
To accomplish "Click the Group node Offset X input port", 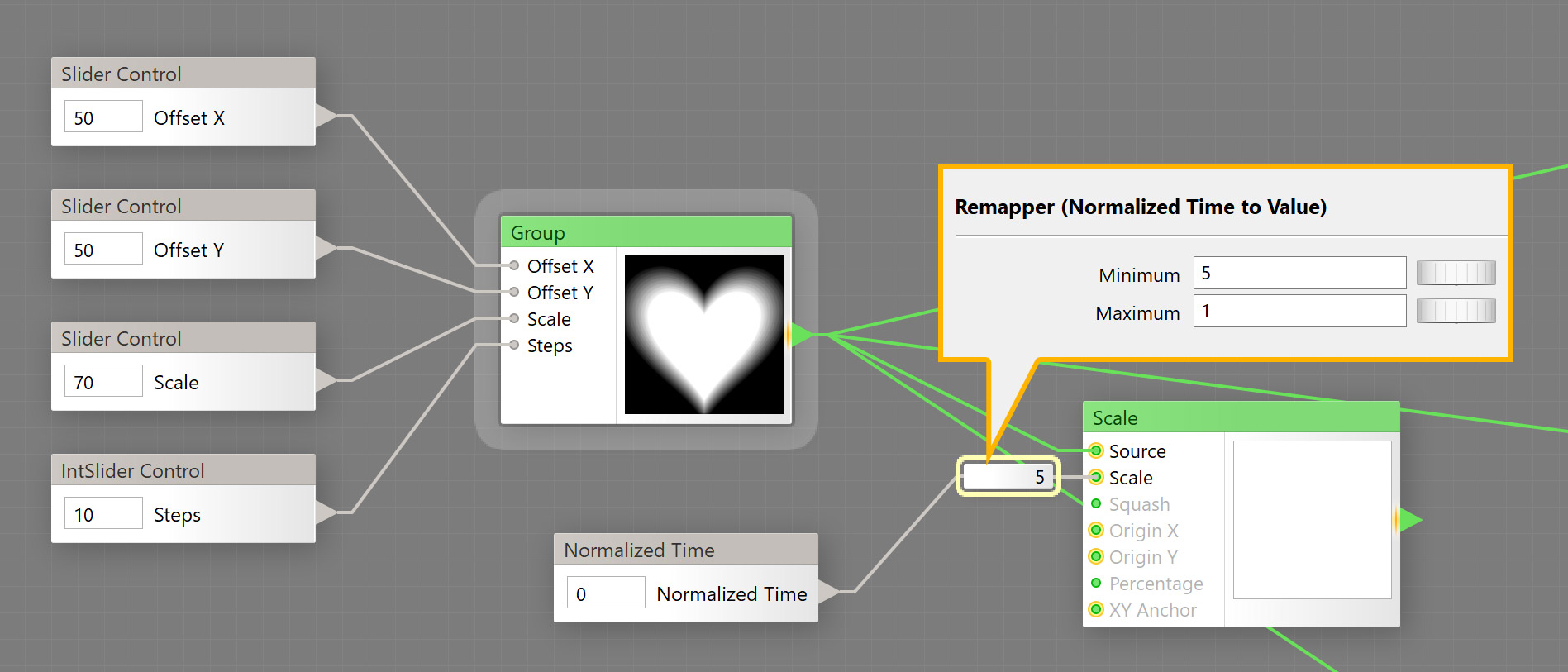I will tap(514, 265).
